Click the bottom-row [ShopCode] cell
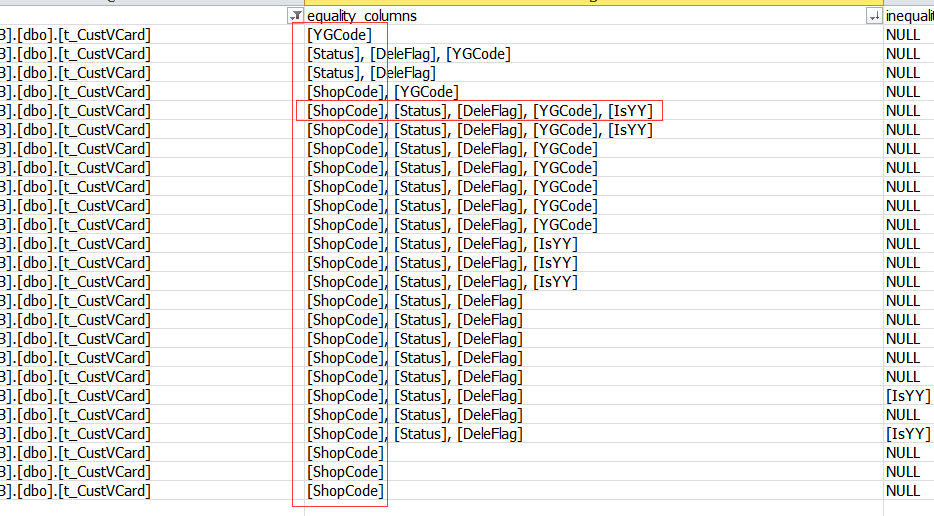Image resolution: width=934 pixels, height=516 pixels. point(345,491)
